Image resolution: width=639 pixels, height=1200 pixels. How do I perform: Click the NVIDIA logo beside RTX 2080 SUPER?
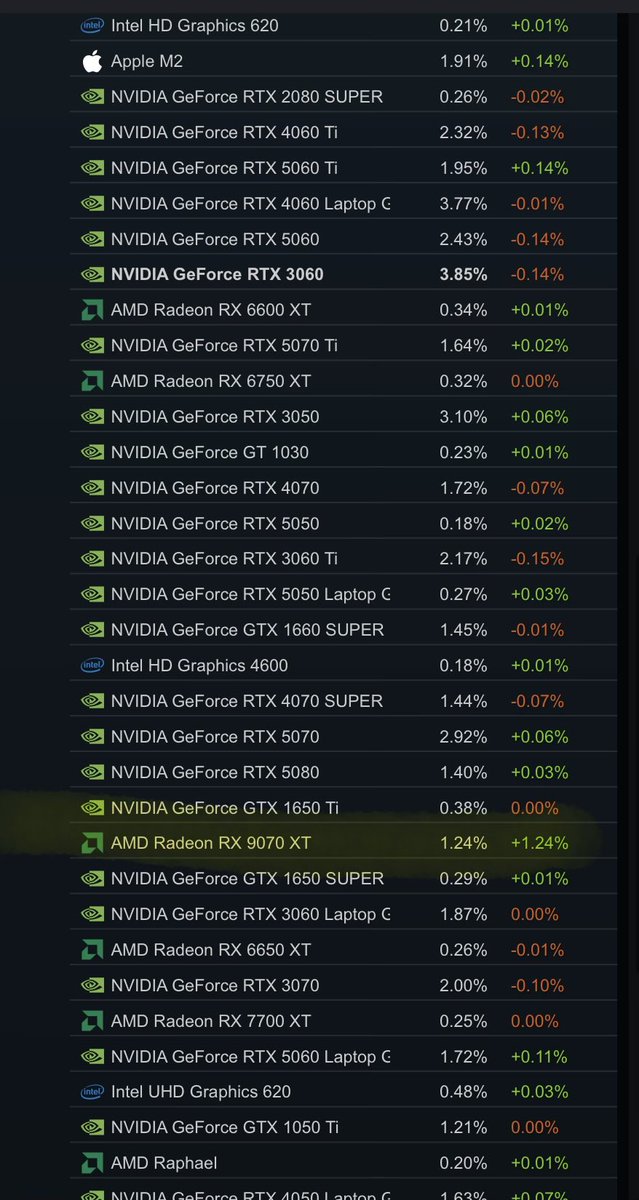tap(92, 97)
